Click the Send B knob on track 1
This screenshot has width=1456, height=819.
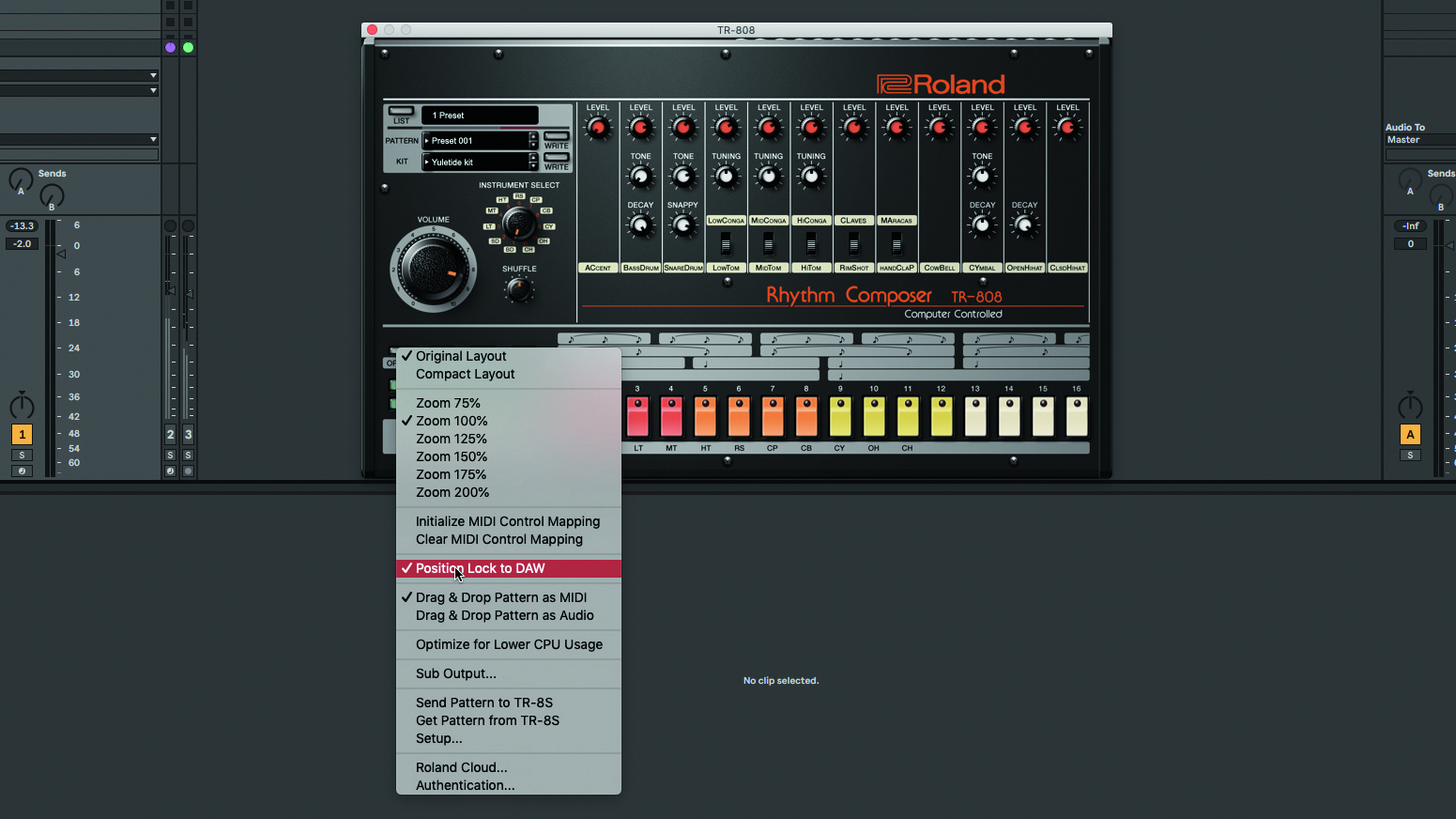52,195
